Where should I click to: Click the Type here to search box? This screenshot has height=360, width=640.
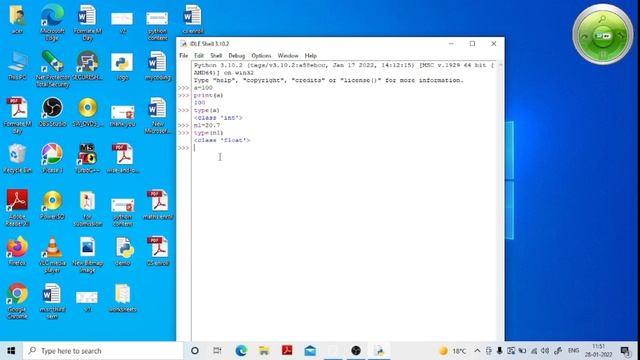pyautogui.click(x=103, y=351)
